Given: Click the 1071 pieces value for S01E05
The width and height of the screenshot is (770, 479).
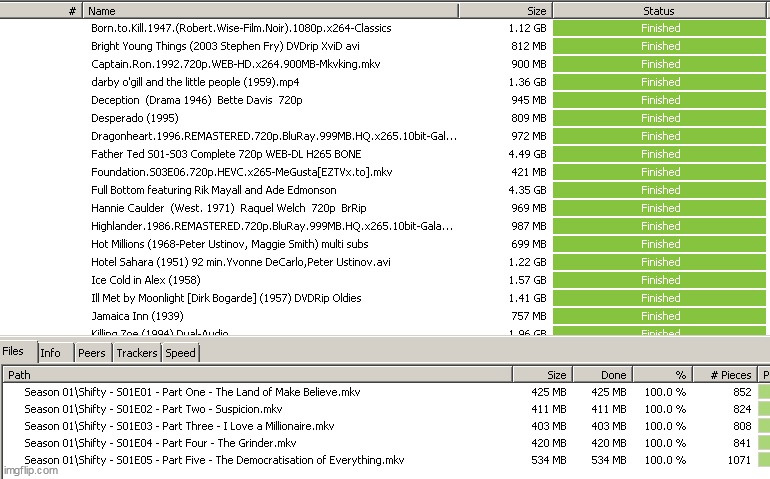Looking at the screenshot, I should point(739,460).
